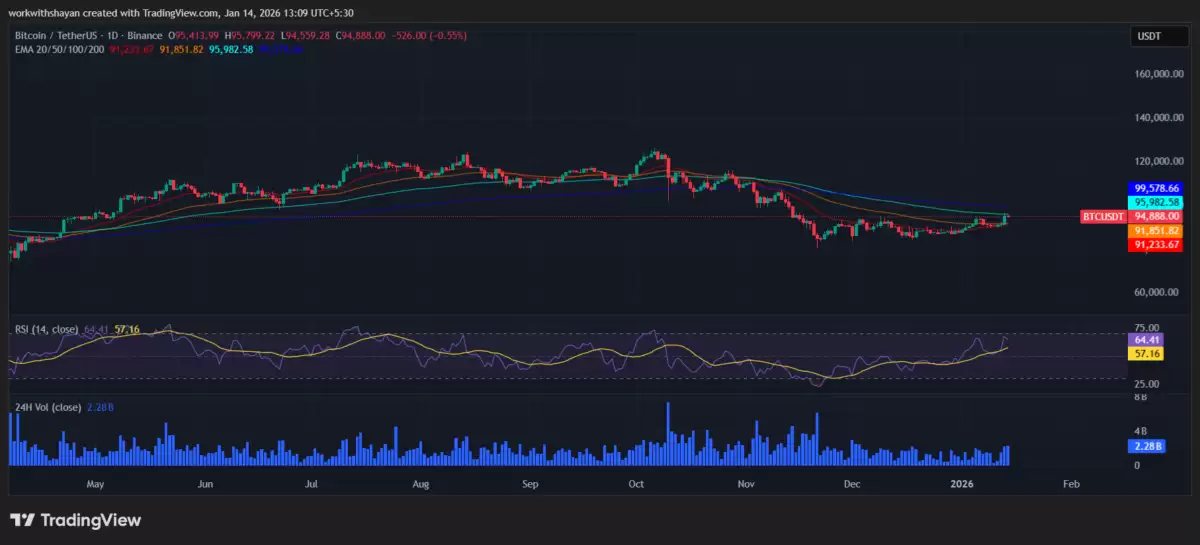Select the orange 91,851.82 EMA price tag

pyautogui.click(x=1156, y=230)
